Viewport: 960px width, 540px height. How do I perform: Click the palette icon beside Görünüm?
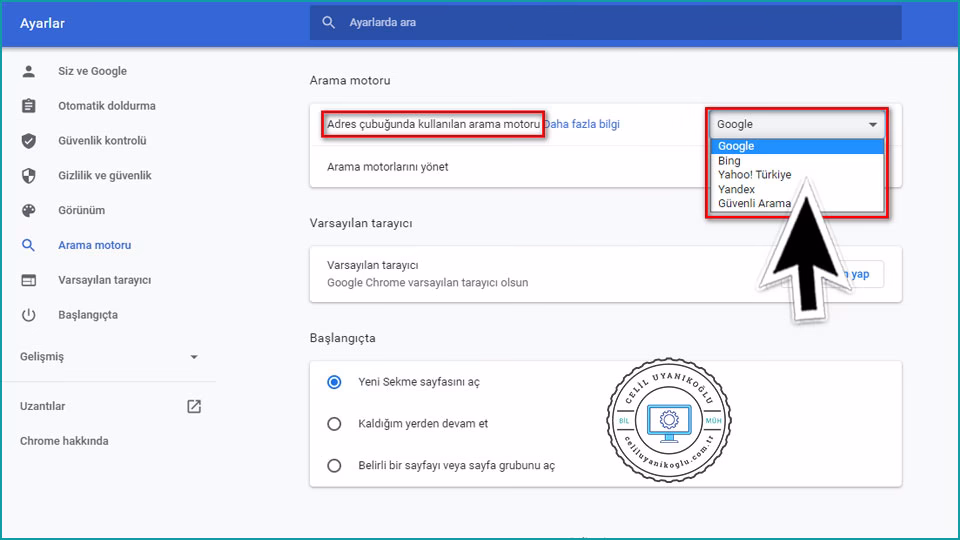click(x=29, y=211)
